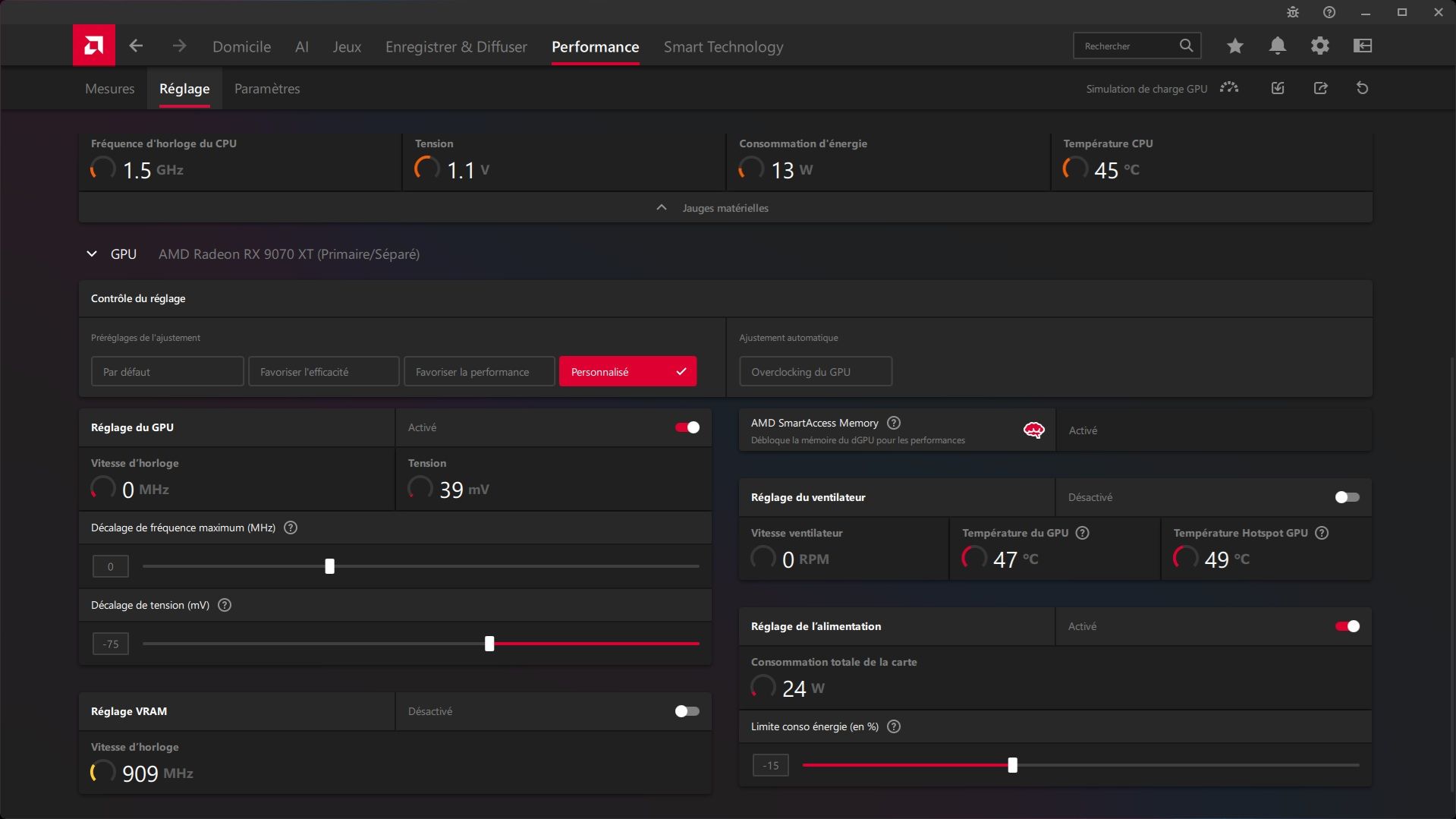This screenshot has height=819, width=1456.
Task: Toggle off Réglage de l'alimentation
Action: coord(1348,626)
